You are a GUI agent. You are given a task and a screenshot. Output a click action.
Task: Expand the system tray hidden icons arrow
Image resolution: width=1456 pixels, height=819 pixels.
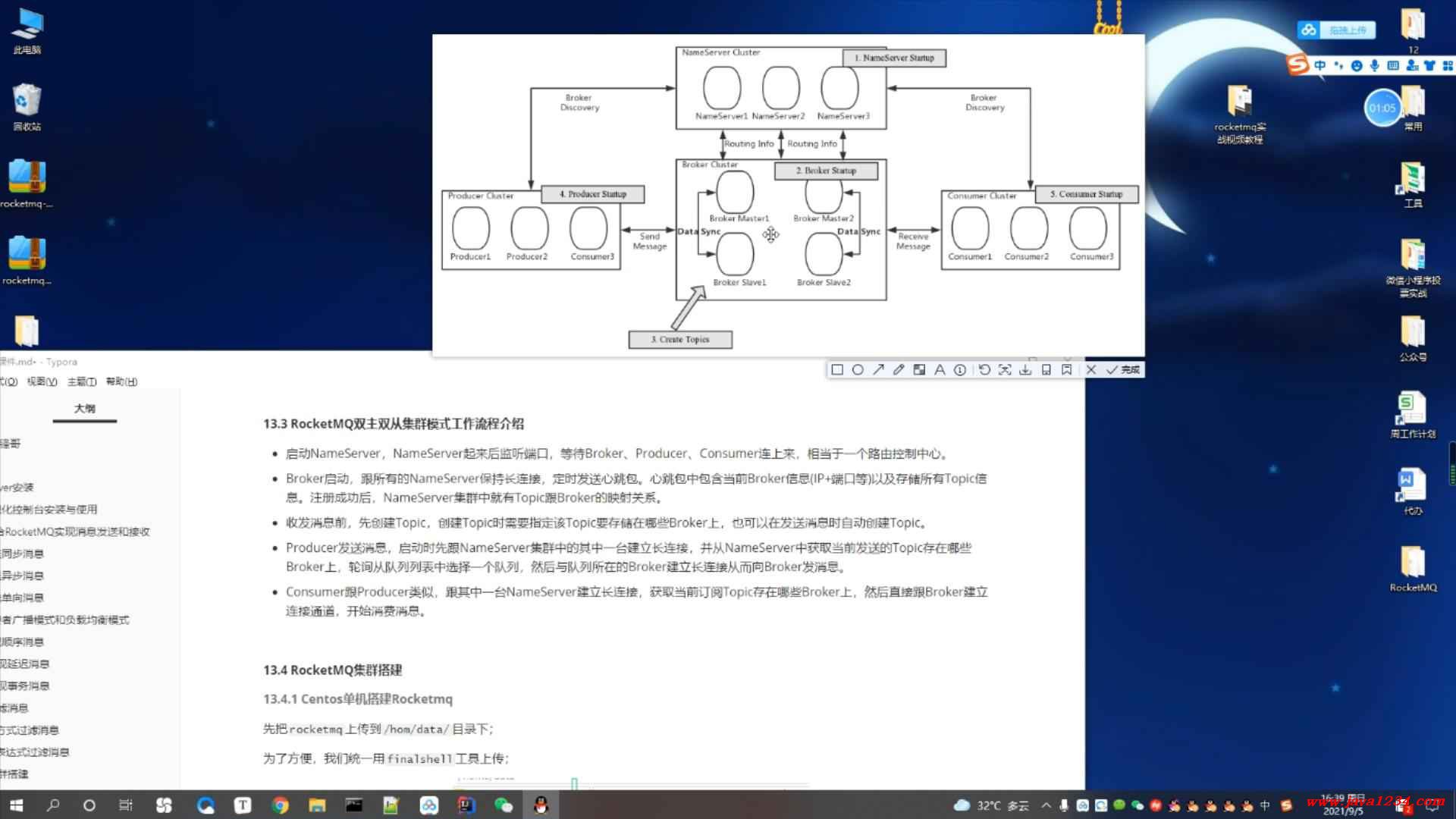tap(1046, 805)
